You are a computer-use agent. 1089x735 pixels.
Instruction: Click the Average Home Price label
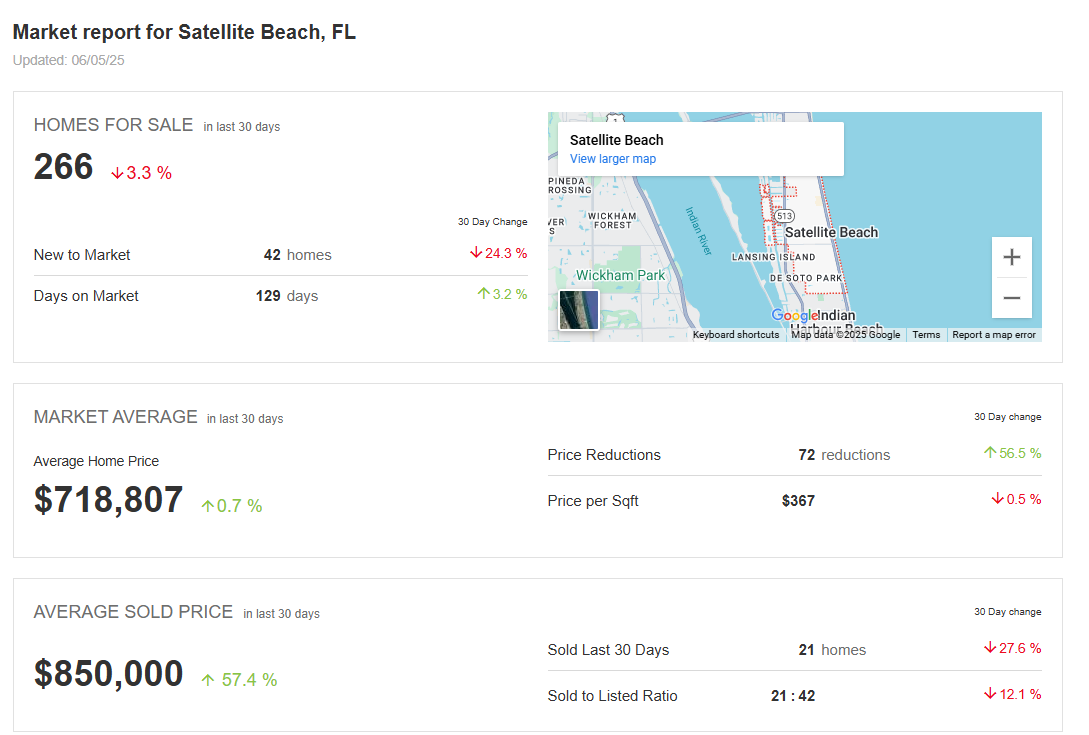point(96,461)
